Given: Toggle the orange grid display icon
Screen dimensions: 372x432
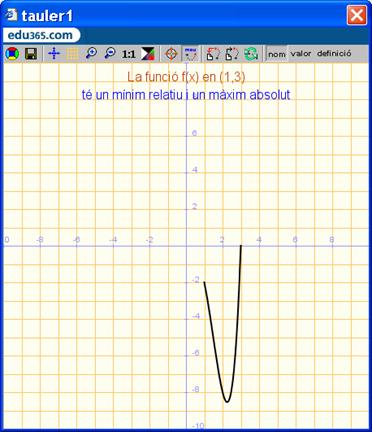Looking at the screenshot, I should click(x=72, y=54).
